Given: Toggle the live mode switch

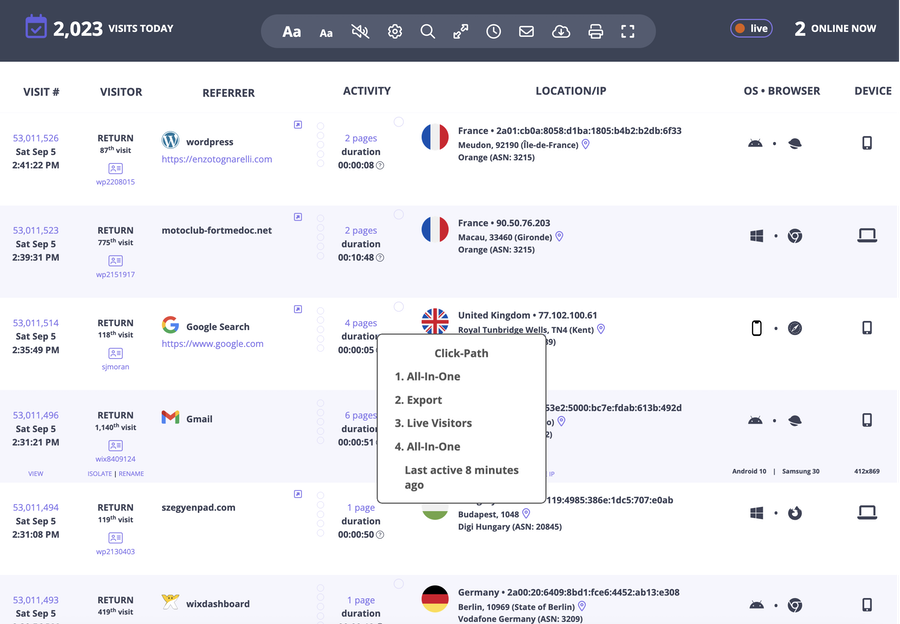Looking at the screenshot, I should tap(751, 28).
